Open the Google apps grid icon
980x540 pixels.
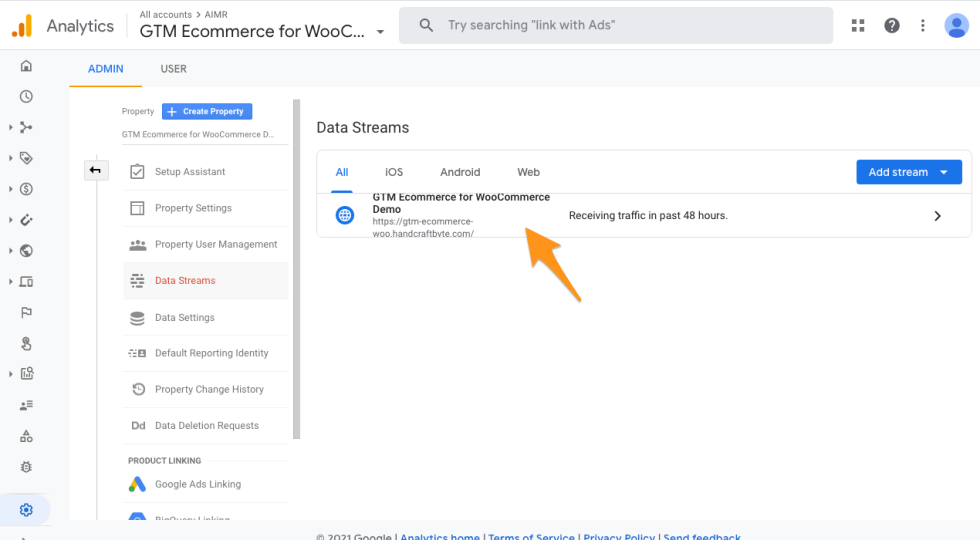(x=858, y=26)
